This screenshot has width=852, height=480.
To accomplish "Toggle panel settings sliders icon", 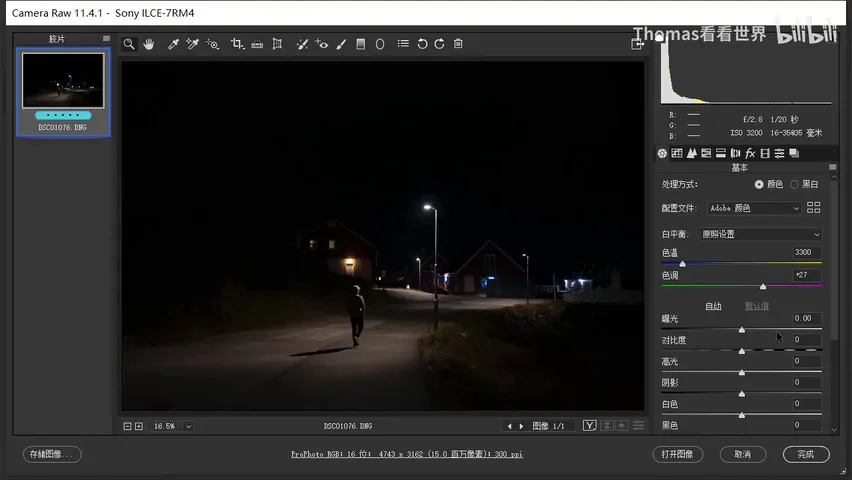I will (x=638, y=426).
